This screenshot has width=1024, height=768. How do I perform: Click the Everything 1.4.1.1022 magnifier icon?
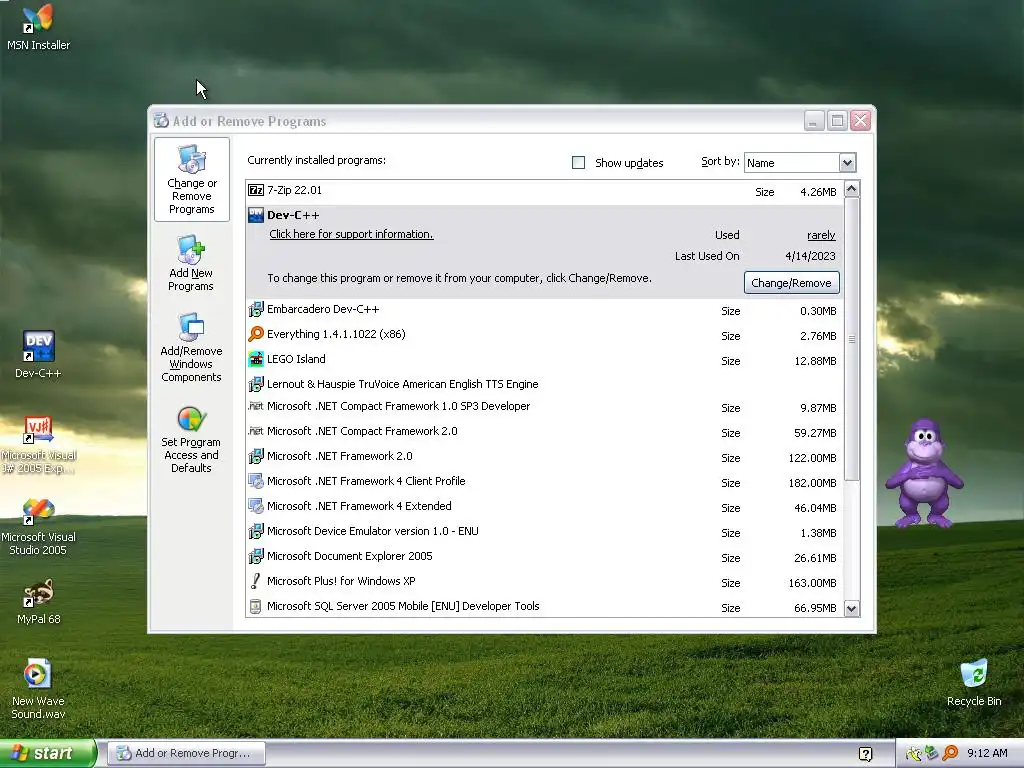tap(256, 334)
